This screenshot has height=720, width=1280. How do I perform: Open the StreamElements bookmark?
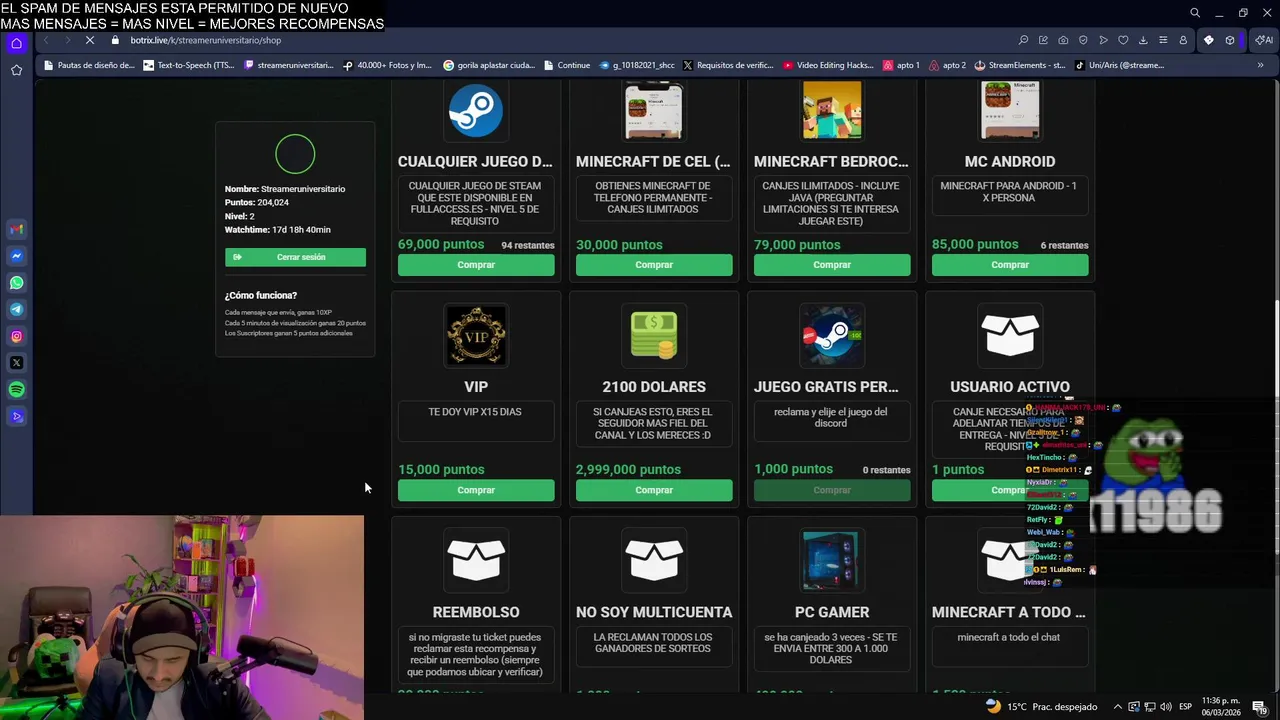[x=1020, y=65]
